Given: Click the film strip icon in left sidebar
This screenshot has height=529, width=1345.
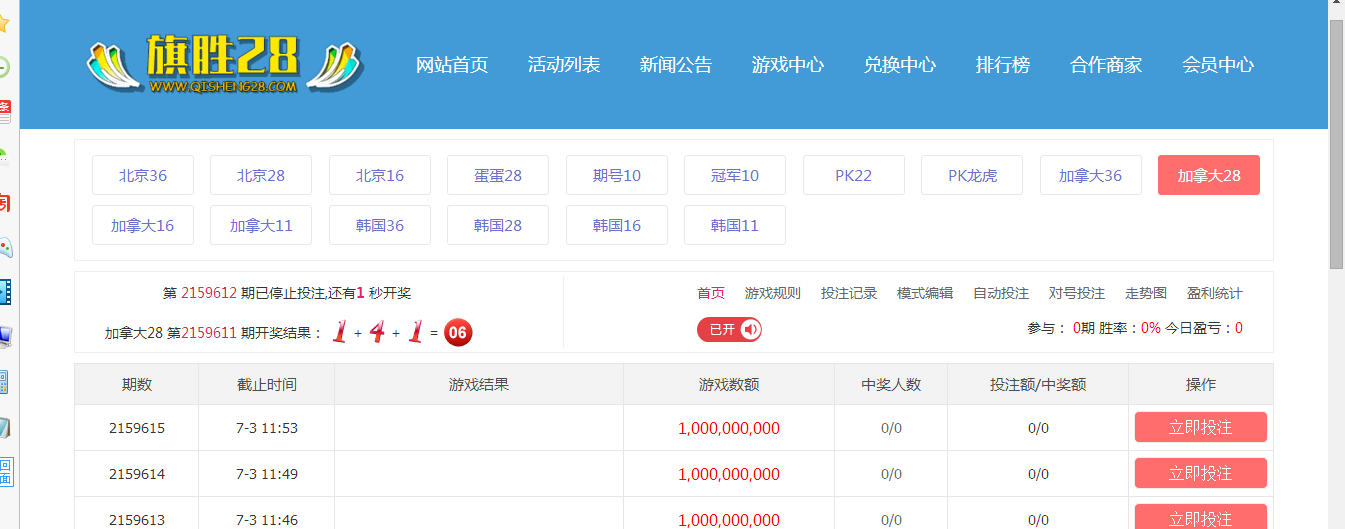Looking at the screenshot, I should pos(5,292).
